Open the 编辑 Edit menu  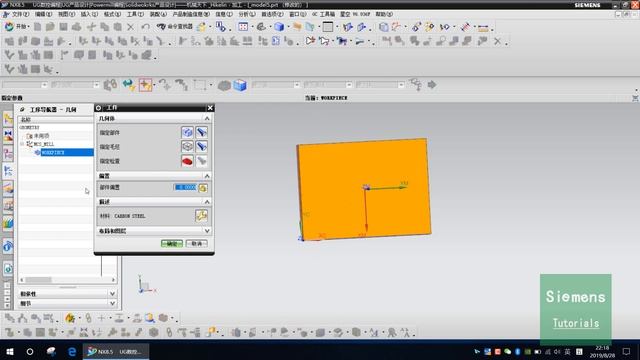pyautogui.click(x=43, y=14)
